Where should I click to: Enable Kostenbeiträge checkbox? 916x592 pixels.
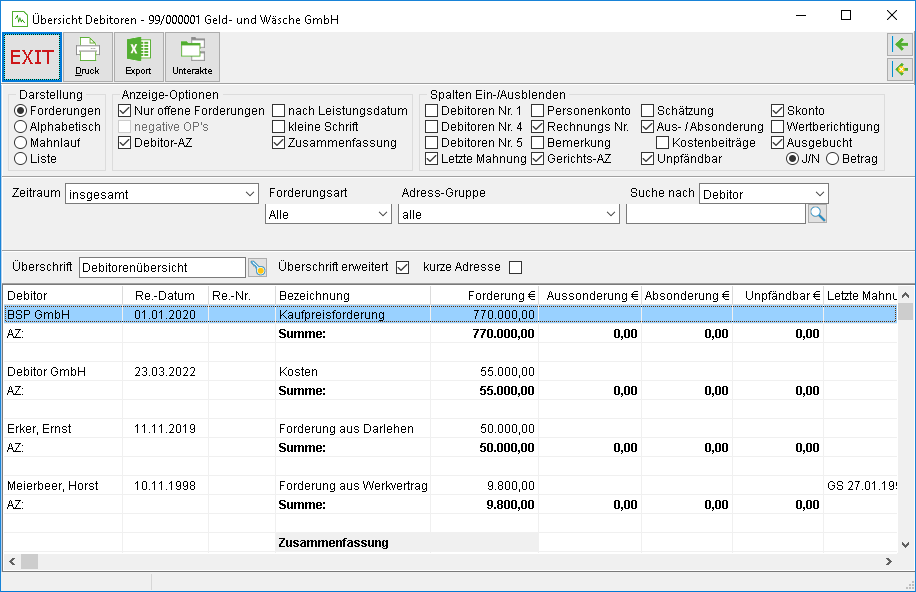[662, 143]
